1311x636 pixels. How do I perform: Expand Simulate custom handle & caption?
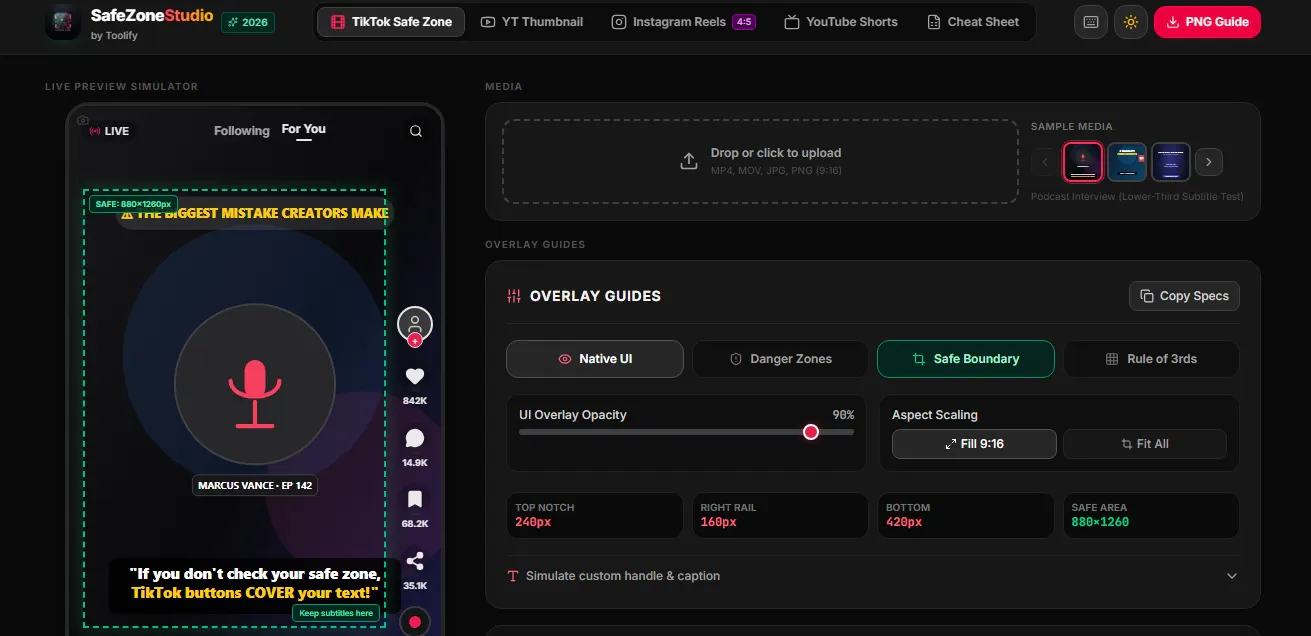coord(873,576)
